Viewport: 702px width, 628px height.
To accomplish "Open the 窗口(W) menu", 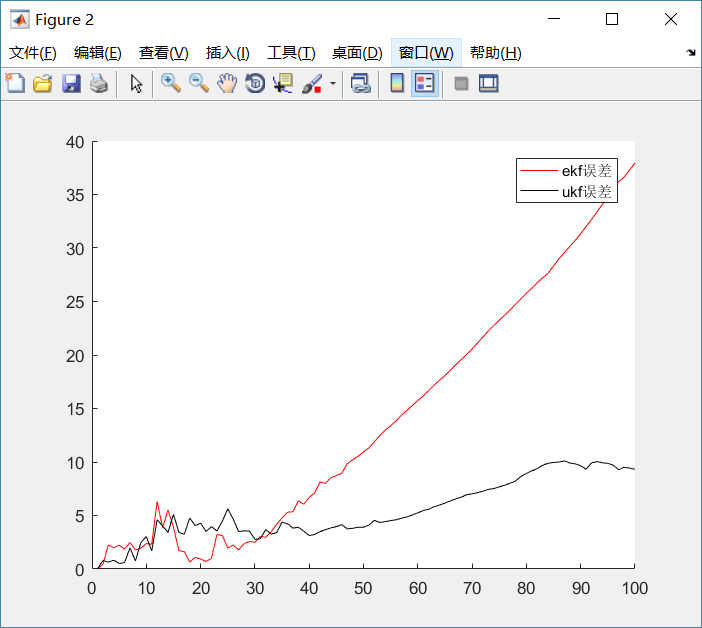I will click(x=426, y=53).
